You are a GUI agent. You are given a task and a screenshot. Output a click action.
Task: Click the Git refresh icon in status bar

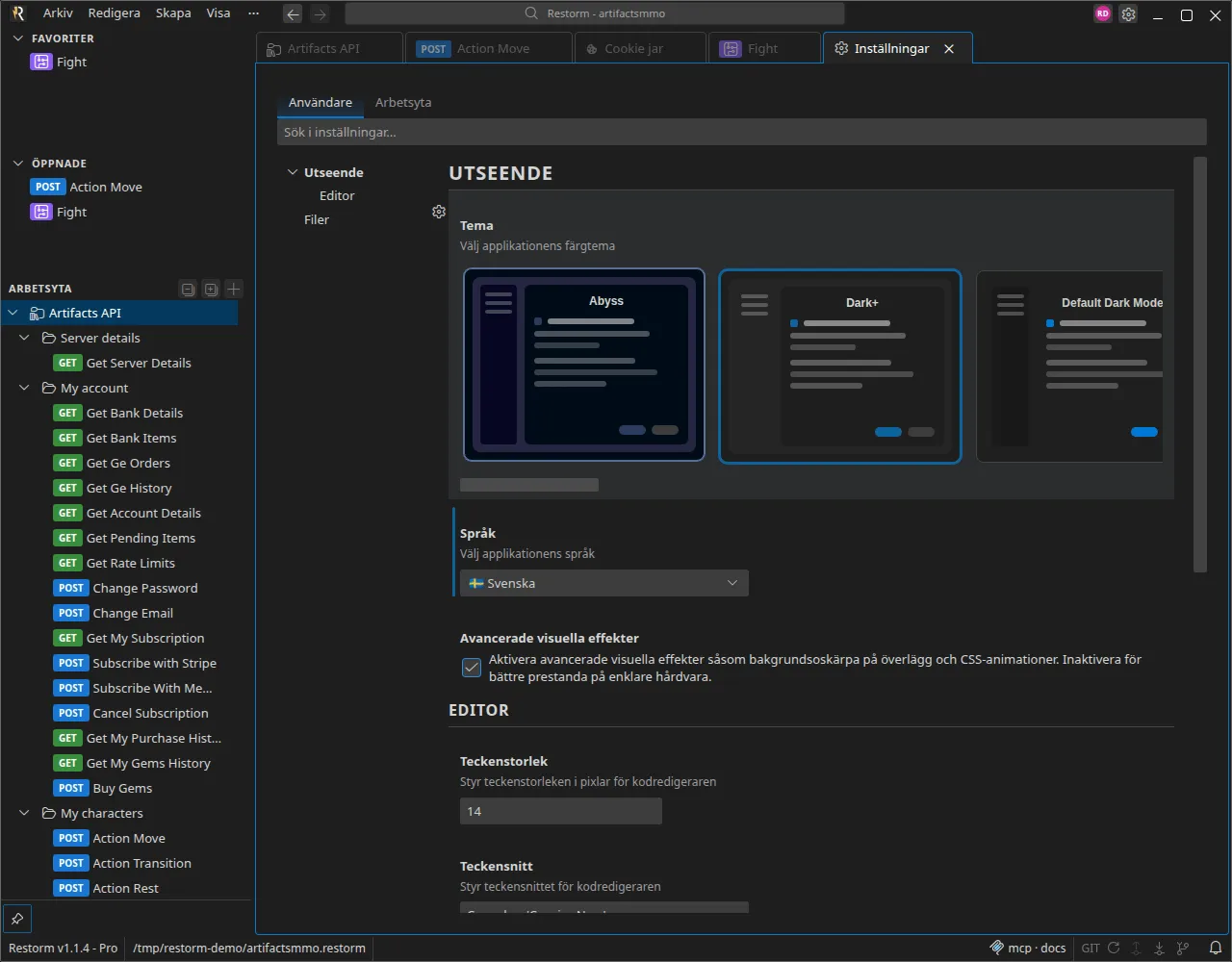pos(1114,948)
